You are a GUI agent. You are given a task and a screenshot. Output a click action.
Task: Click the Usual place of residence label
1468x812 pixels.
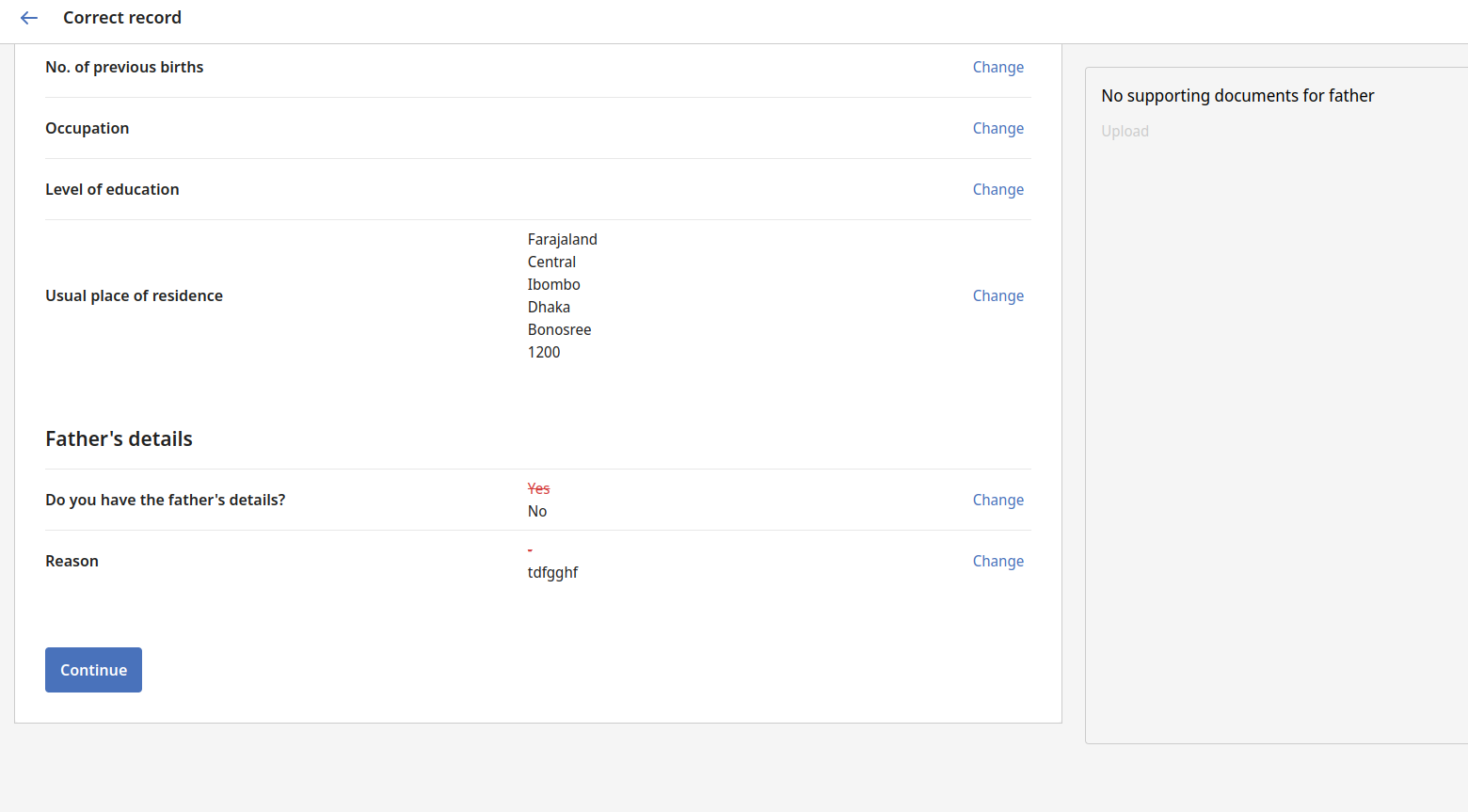pos(134,295)
